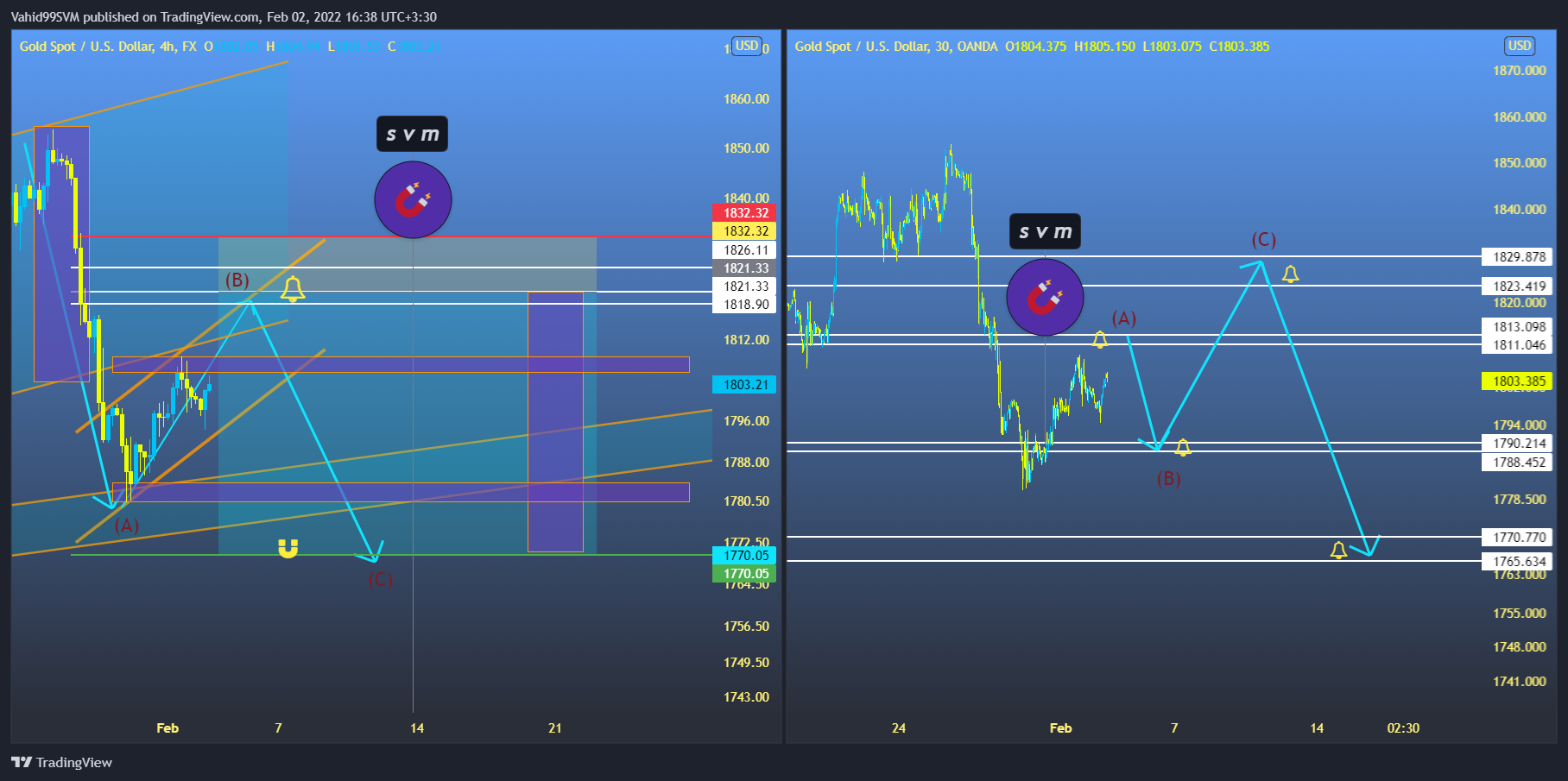Viewport: 1568px width, 781px height.
Task: Click the 'svm' label on the 4h chart
Action: point(413,134)
